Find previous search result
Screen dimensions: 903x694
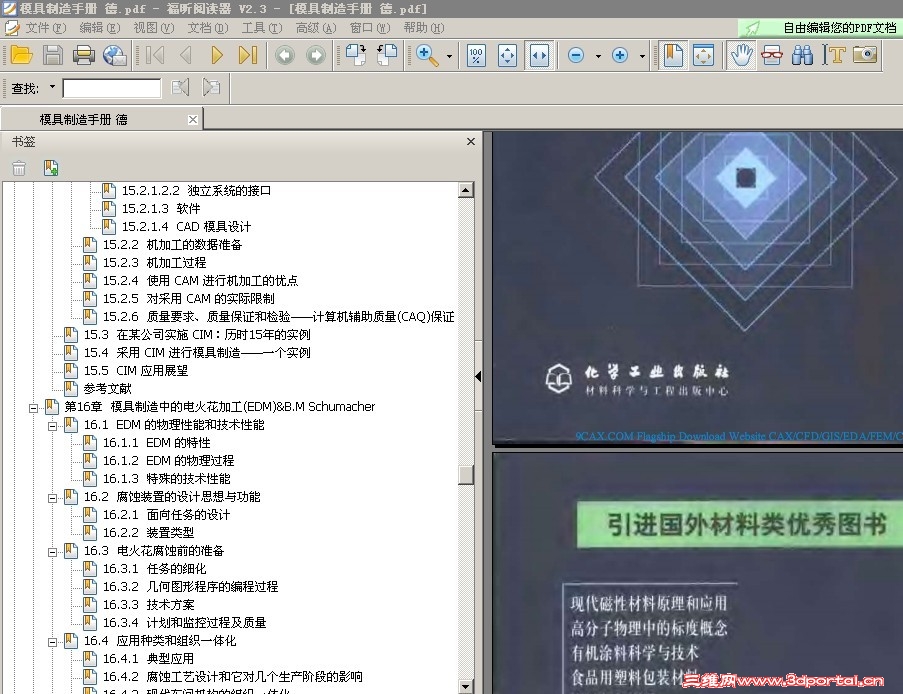point(180,88)
